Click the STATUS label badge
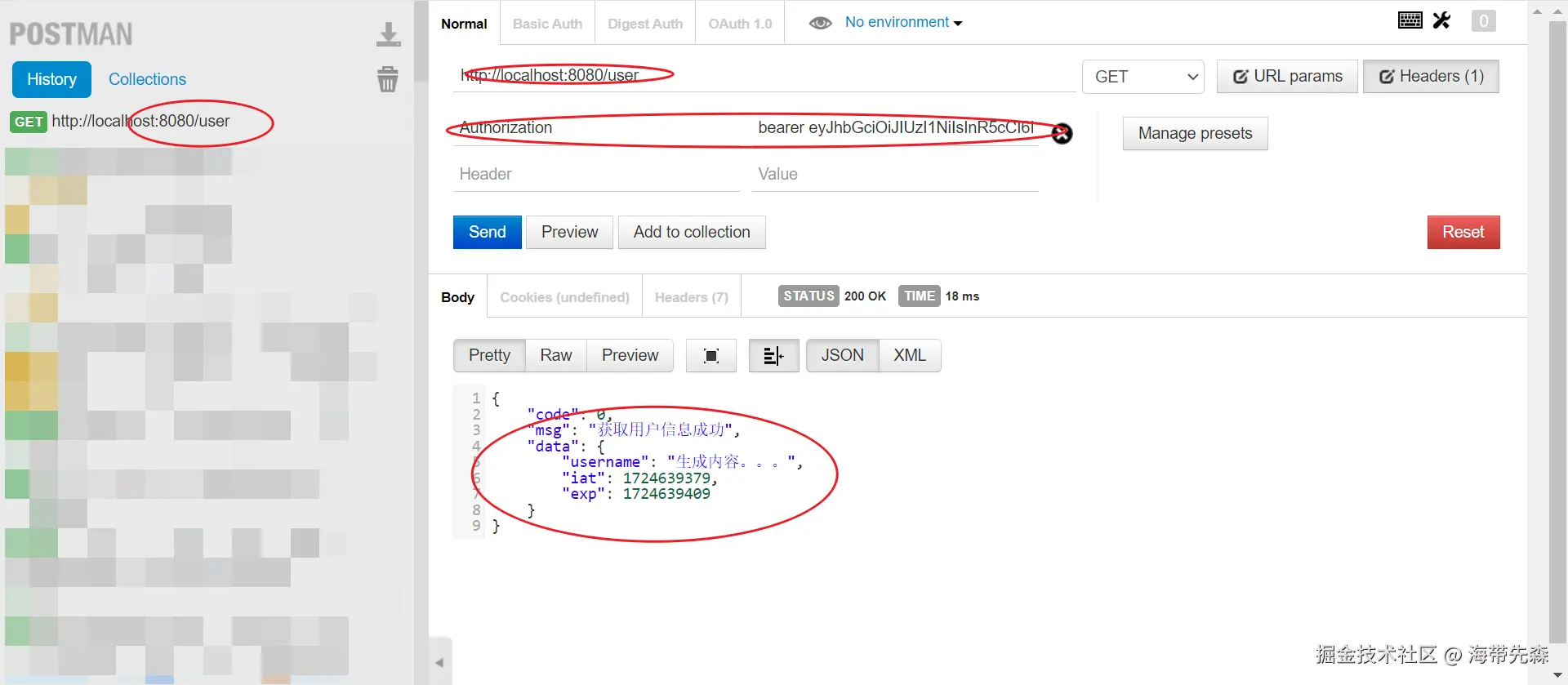Screen dimensions: 1568x685 [808, 296]
